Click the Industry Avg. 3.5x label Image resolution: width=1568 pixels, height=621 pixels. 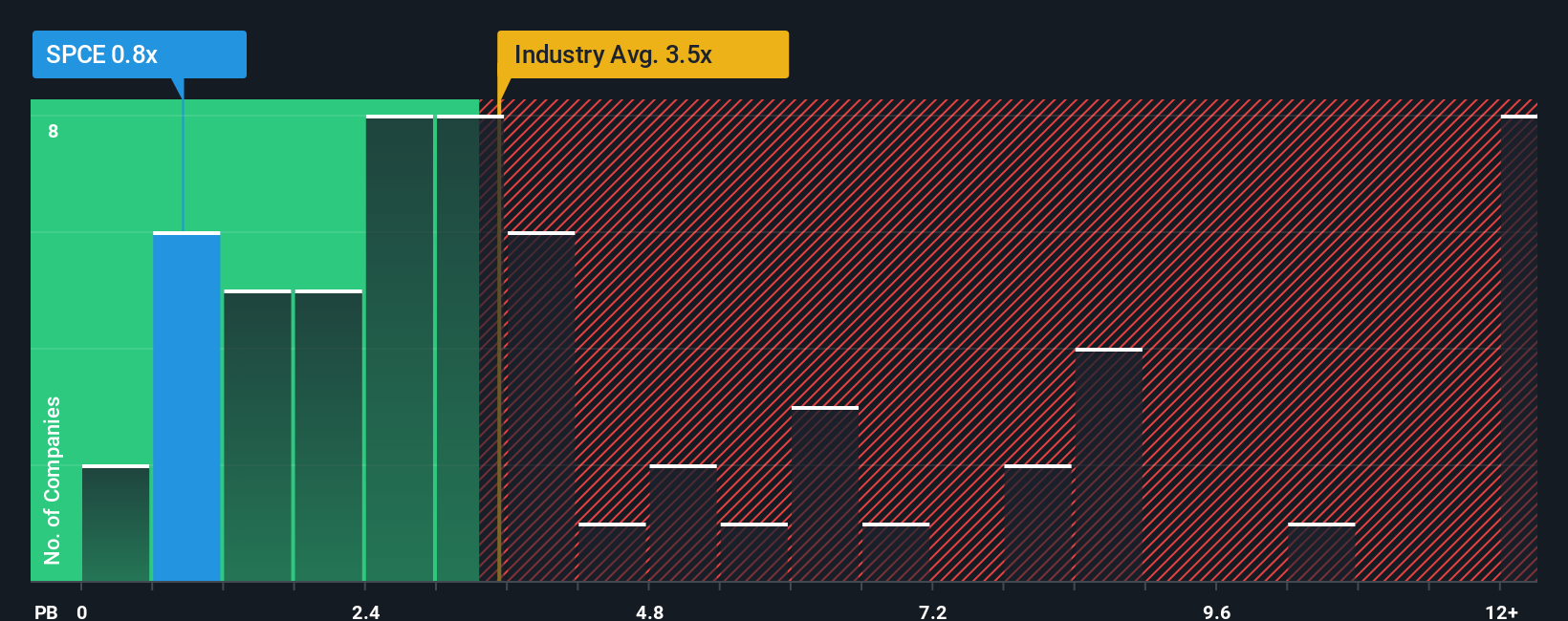[x=642, y=54]
